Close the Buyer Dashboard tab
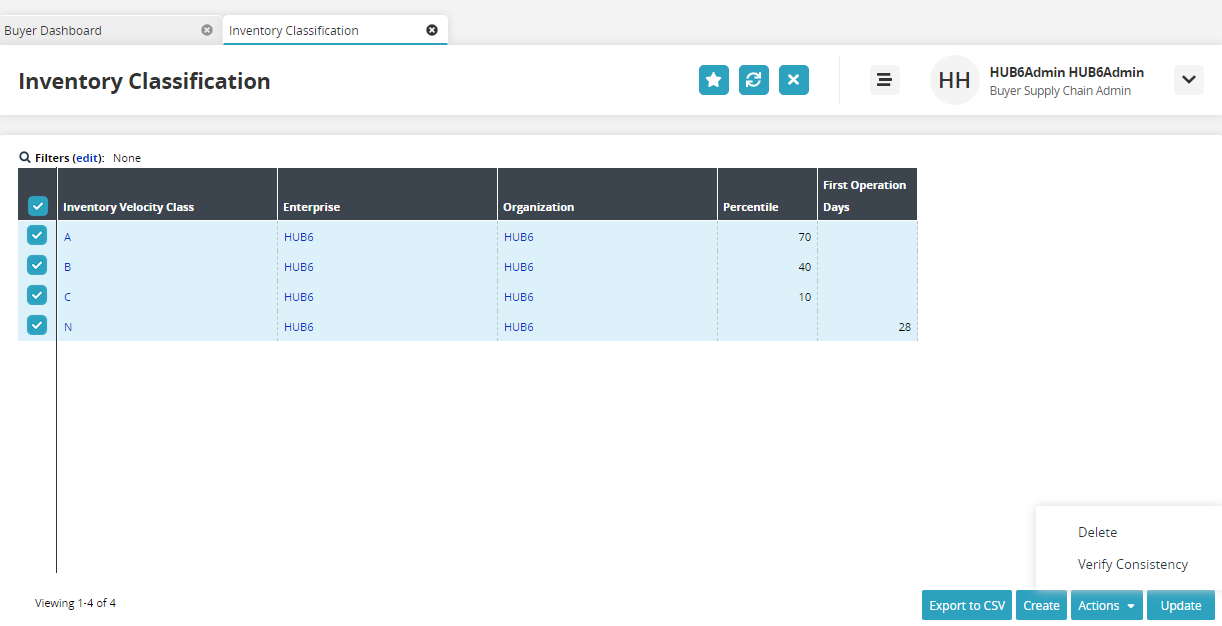This screenshot has width=1222, height=626. click(x=207, y=30)
